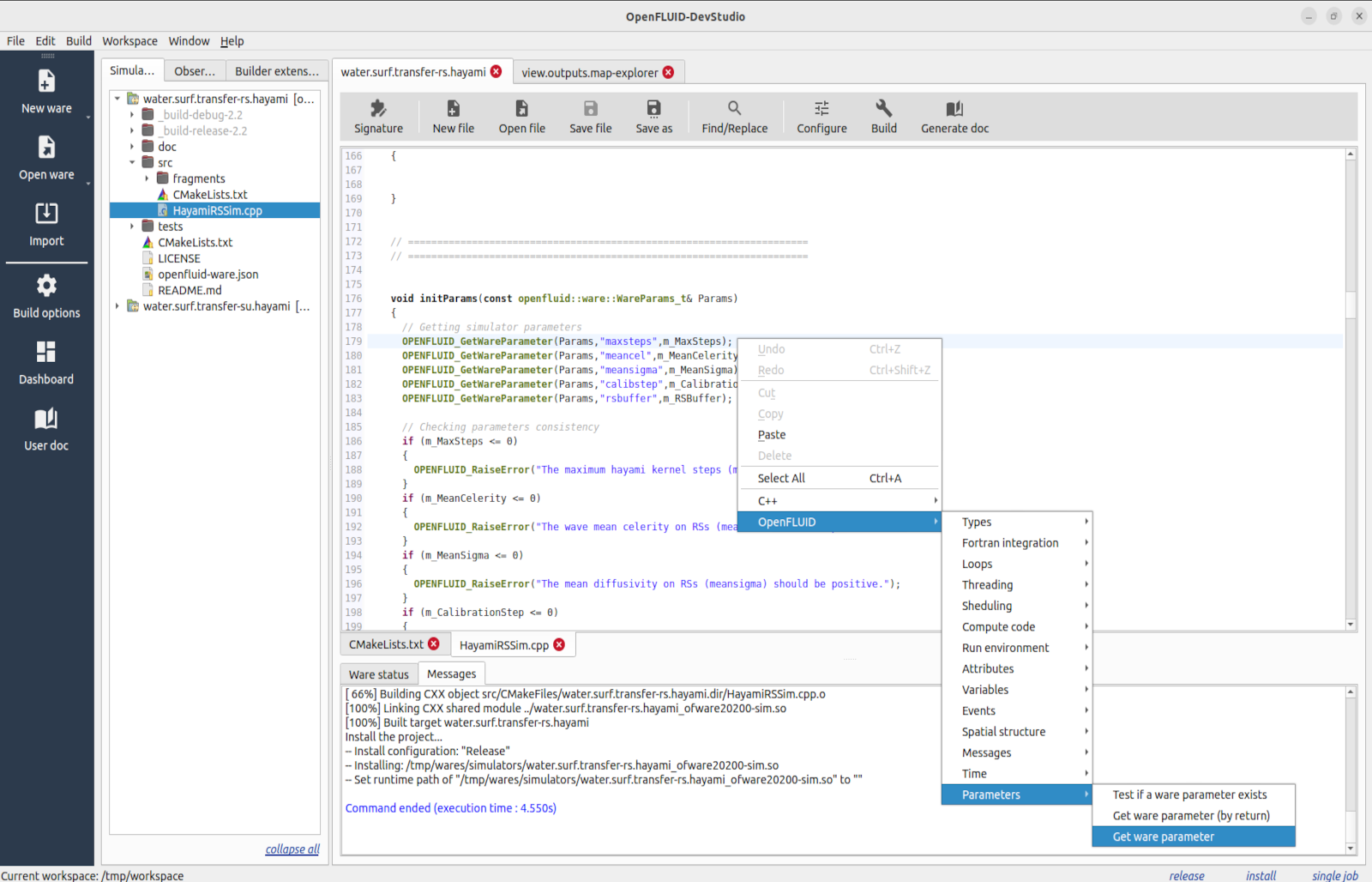
Task: Click the Import sidebar icon
Action: (46, 213)
